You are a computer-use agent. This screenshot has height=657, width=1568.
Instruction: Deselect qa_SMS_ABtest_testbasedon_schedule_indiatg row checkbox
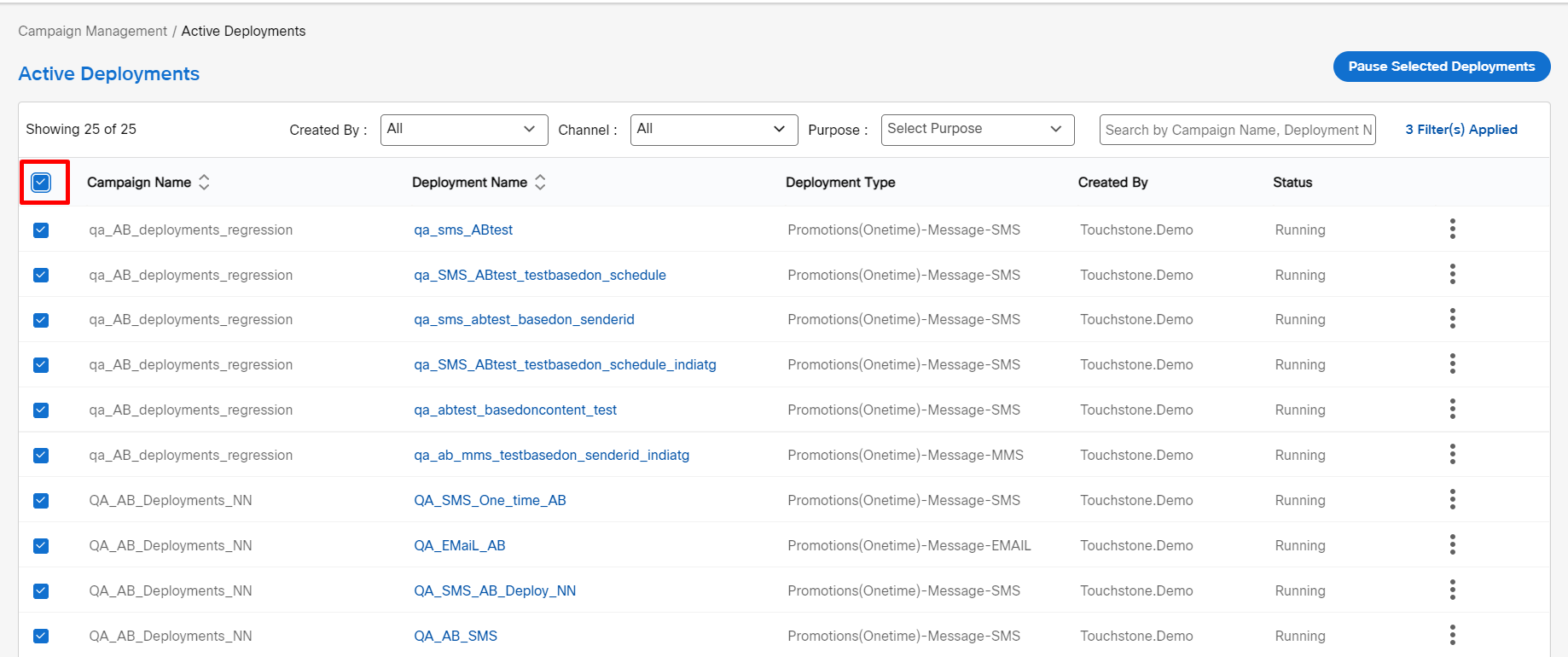click(41, 365)
